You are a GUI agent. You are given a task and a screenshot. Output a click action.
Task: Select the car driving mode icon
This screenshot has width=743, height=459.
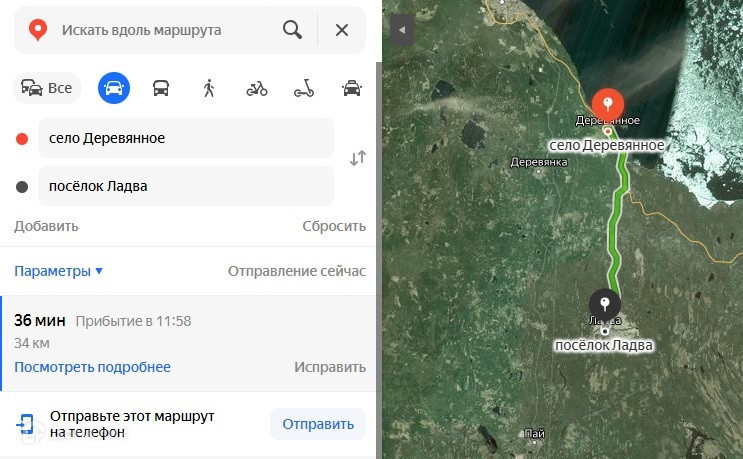[x=114, y=88]
